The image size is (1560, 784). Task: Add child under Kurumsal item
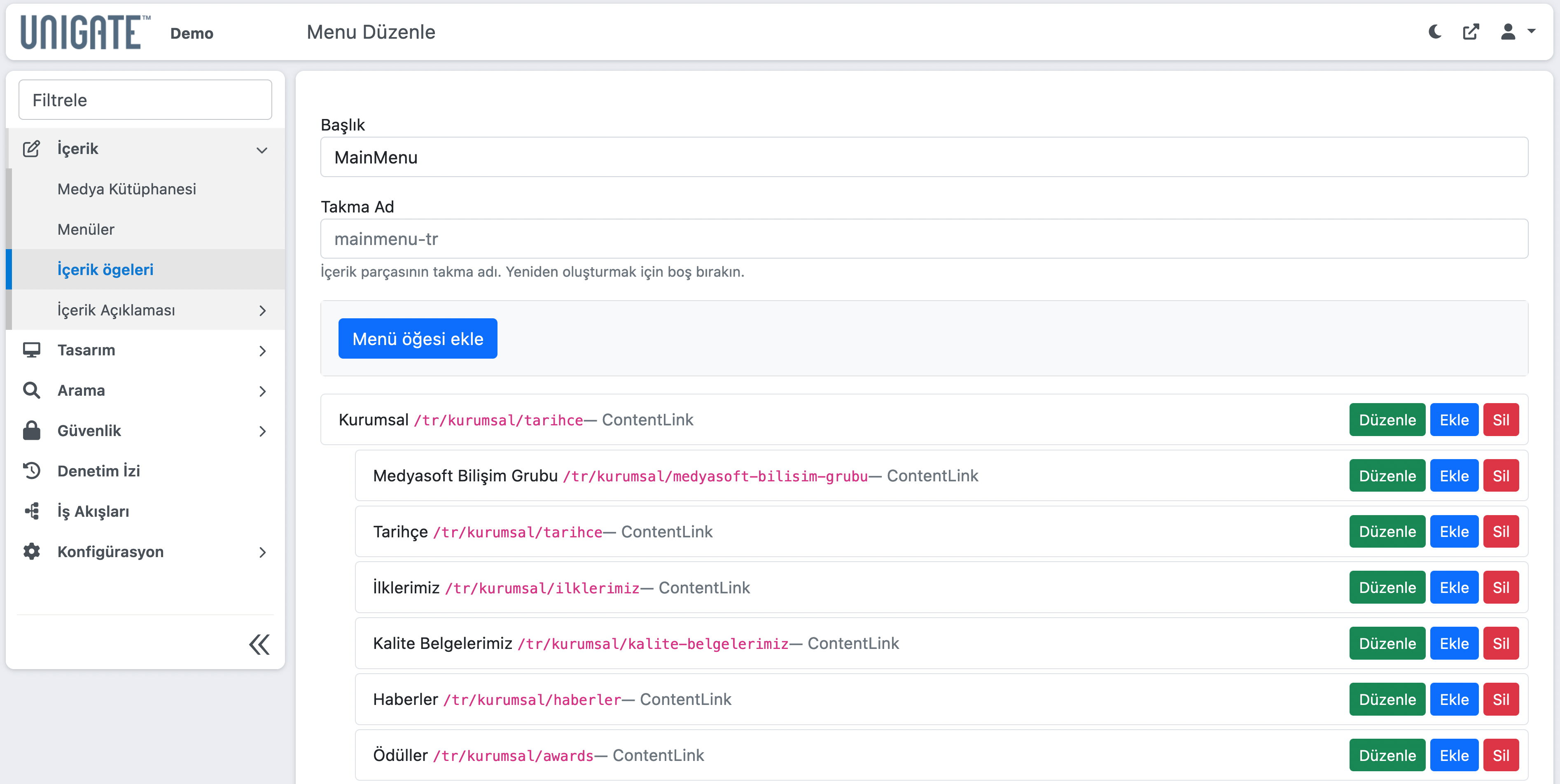pos(1454,420)
